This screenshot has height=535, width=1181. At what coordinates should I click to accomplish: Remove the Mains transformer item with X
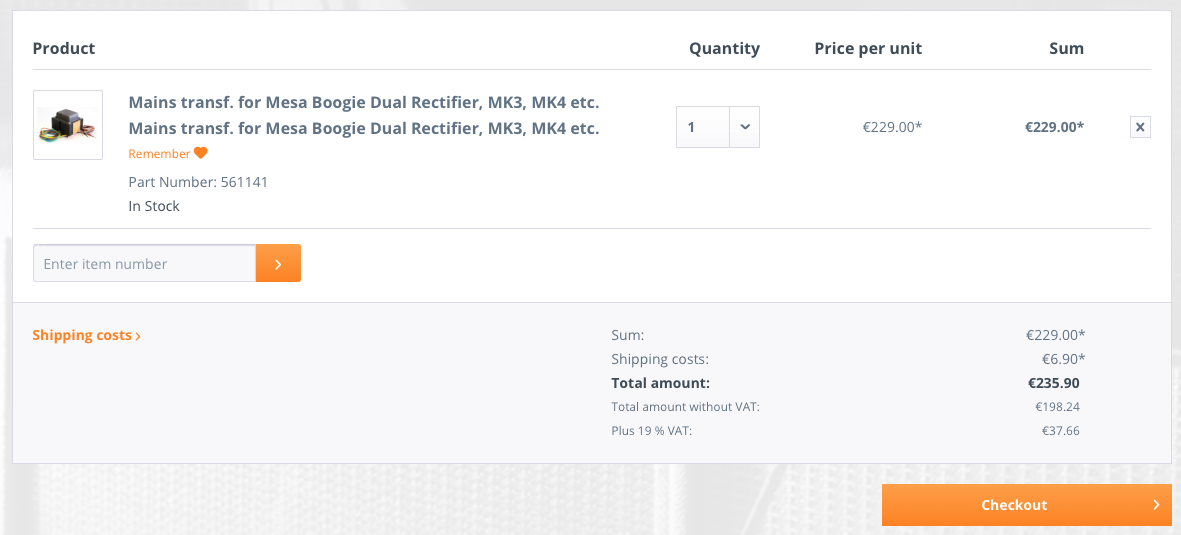click(x=1140, y=127)
